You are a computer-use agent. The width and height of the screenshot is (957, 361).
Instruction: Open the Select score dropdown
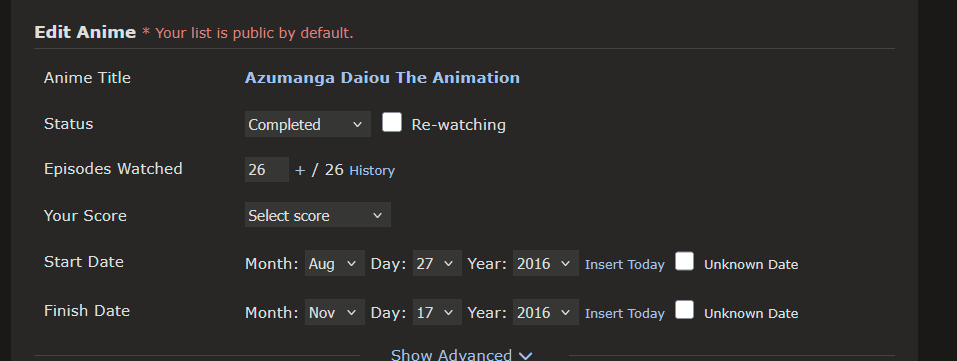(317, 215)
